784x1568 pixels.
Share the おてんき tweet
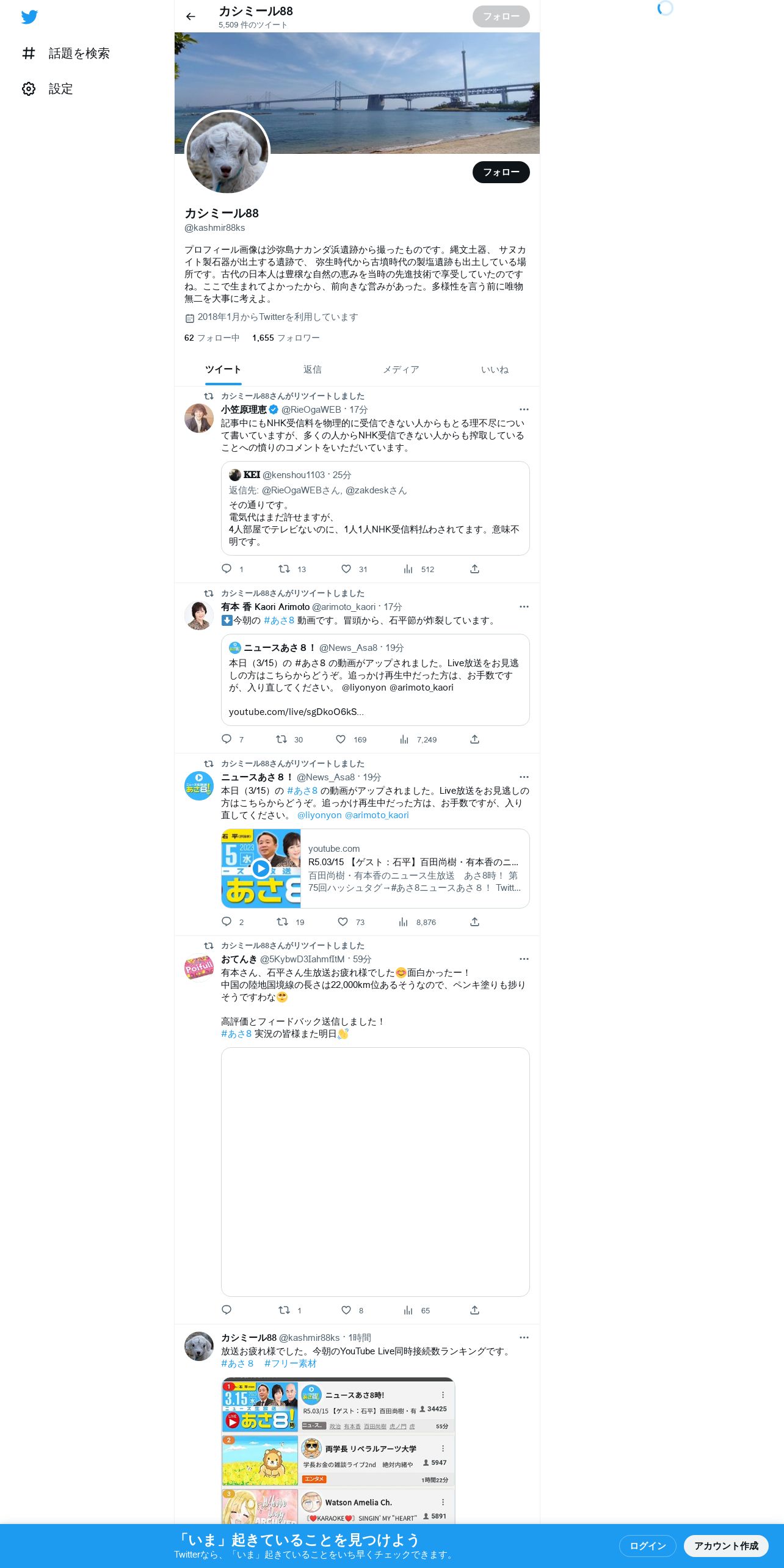click(x=474, y=1310)
